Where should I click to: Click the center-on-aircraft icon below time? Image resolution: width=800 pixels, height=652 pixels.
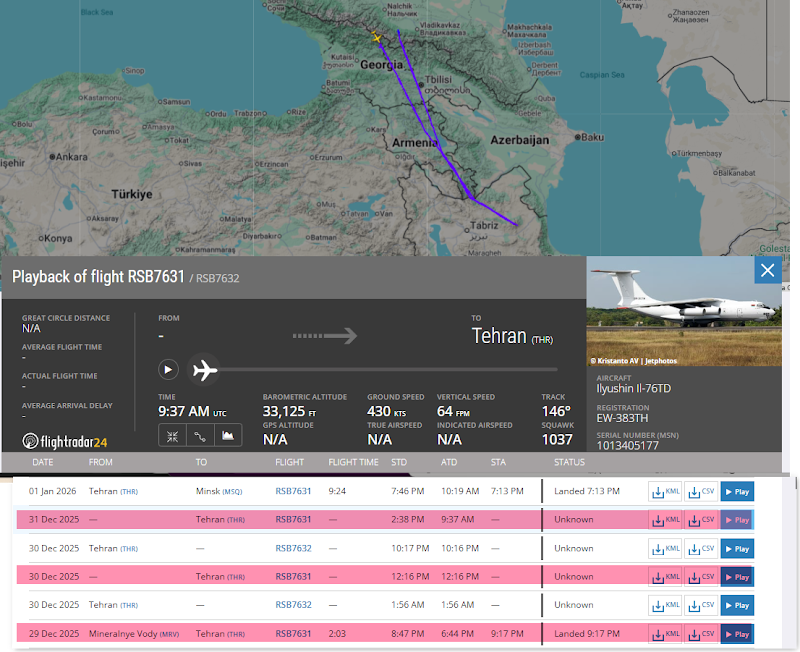[x=172, y=436]
